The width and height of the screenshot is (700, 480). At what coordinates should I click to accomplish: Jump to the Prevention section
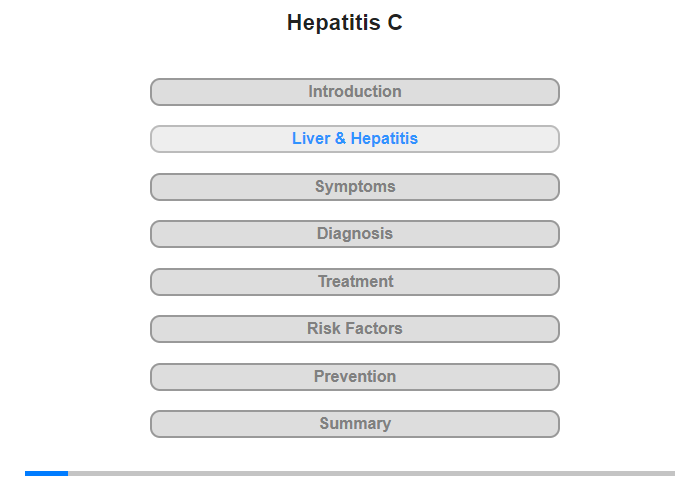click(354, 377)
